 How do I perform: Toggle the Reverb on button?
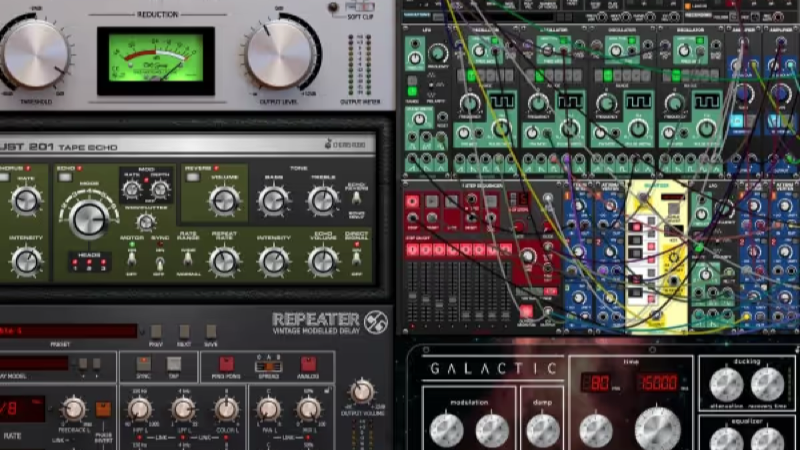[192, 177]
